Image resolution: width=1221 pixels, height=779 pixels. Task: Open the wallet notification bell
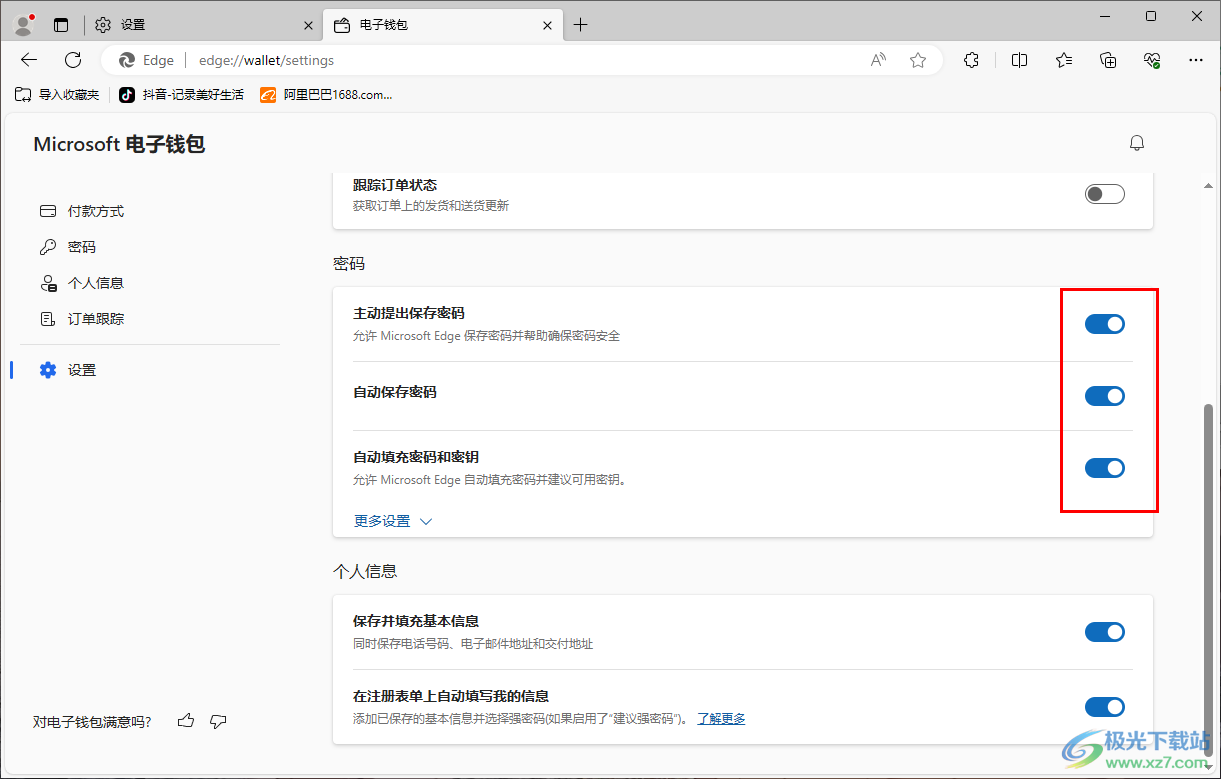coord(1137,142)
